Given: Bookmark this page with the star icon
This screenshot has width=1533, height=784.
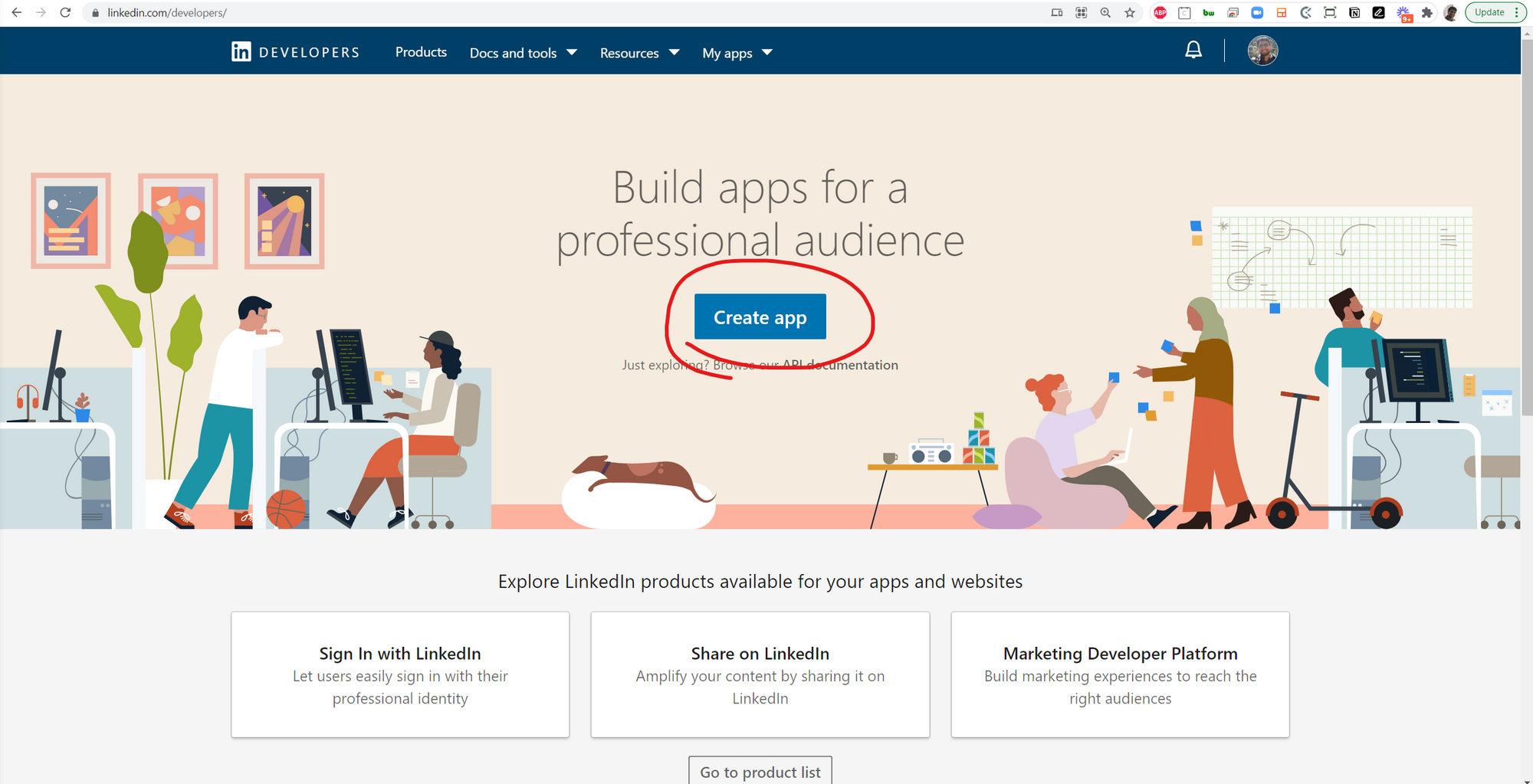Looking at the screenshot, I should [1130, 12].
